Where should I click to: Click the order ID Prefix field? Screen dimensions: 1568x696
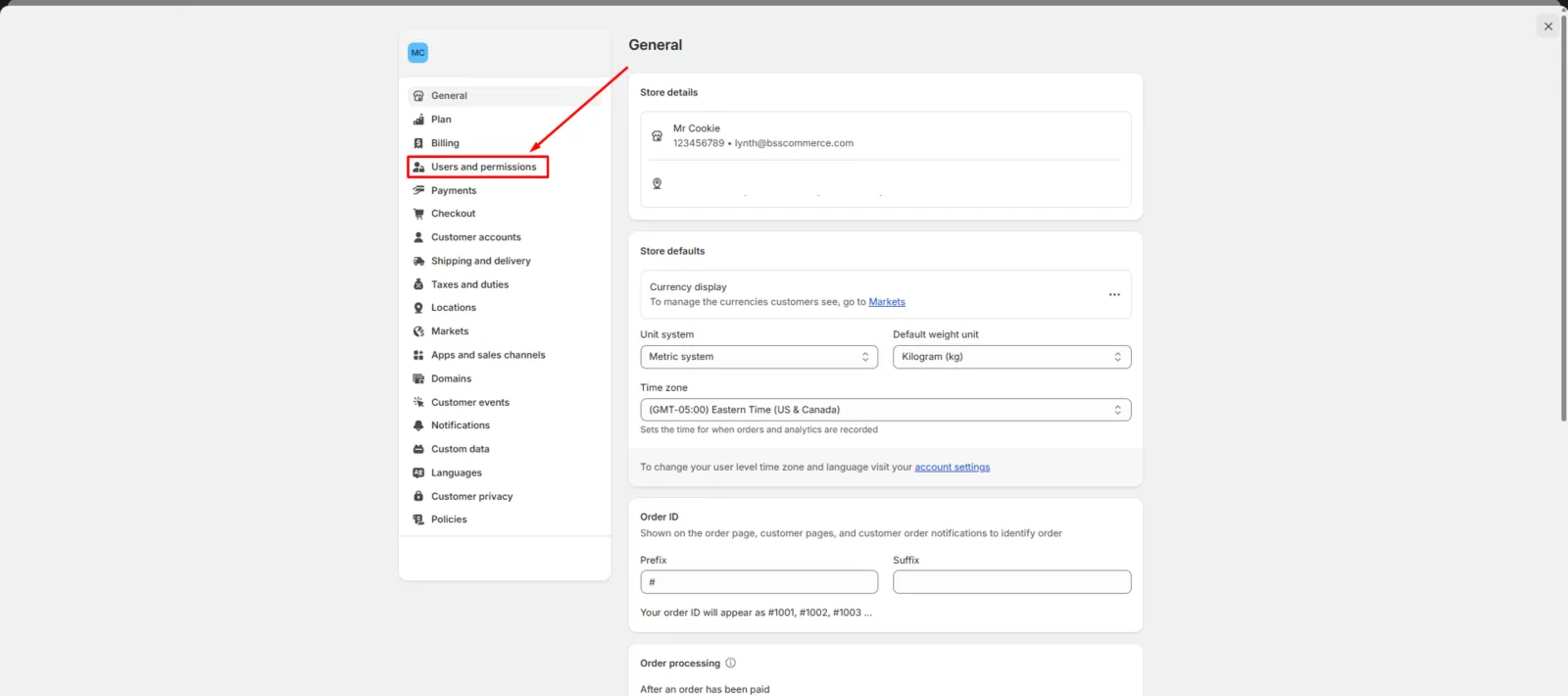(x=759, y=582)
